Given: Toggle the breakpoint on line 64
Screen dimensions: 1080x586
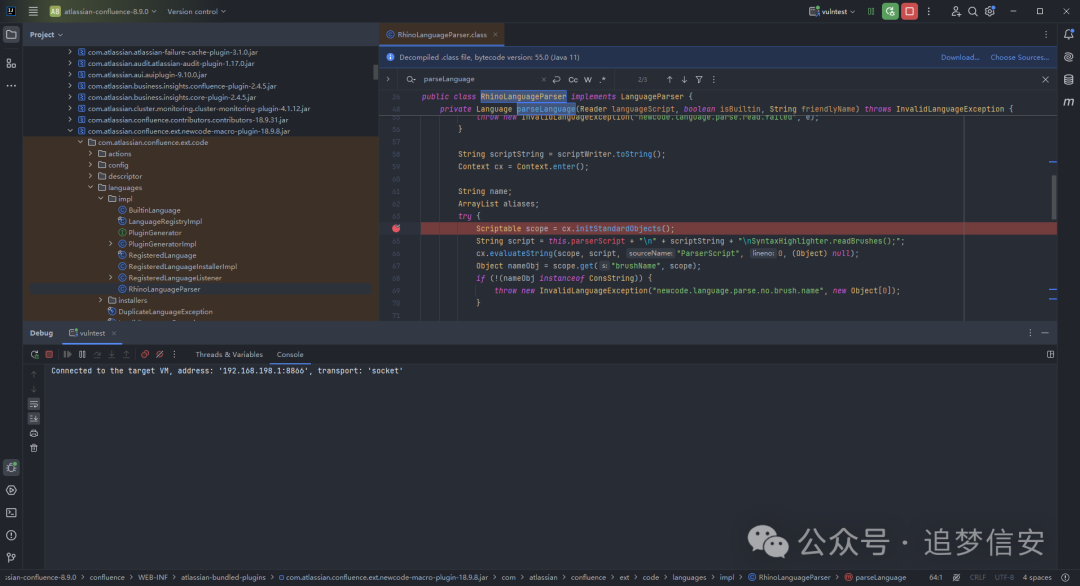Looking at the screenshot, I should pyautogui.click(x=396, y=229).
